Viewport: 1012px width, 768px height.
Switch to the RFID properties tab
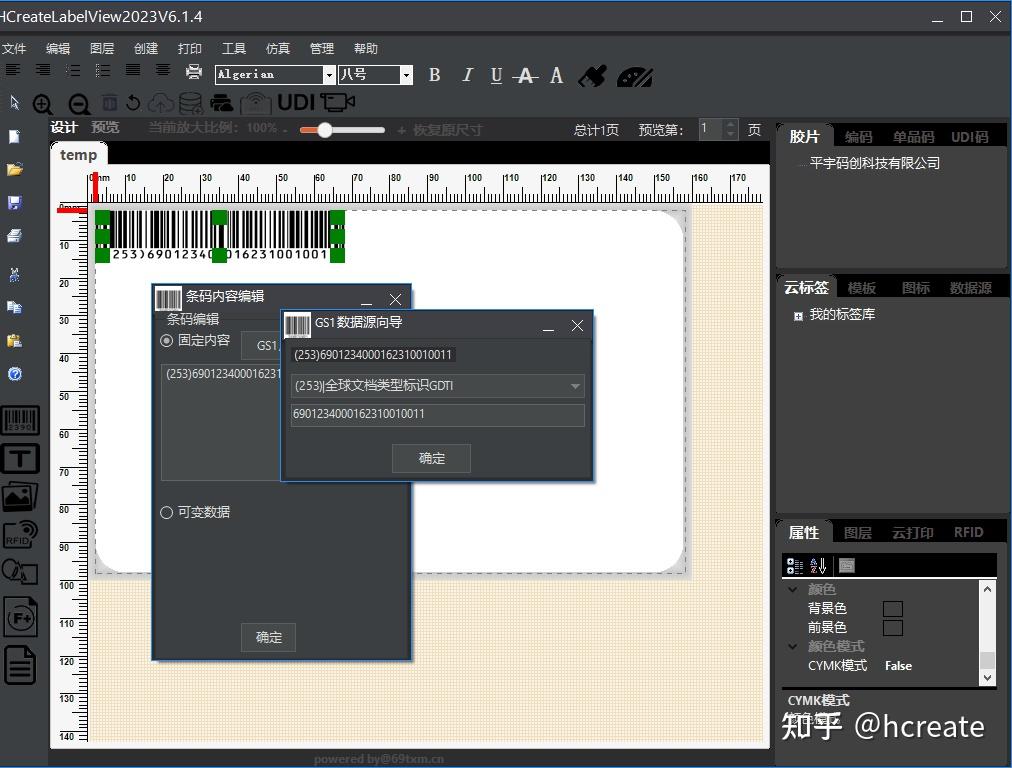pyautogui.click(x=968, y=532)
